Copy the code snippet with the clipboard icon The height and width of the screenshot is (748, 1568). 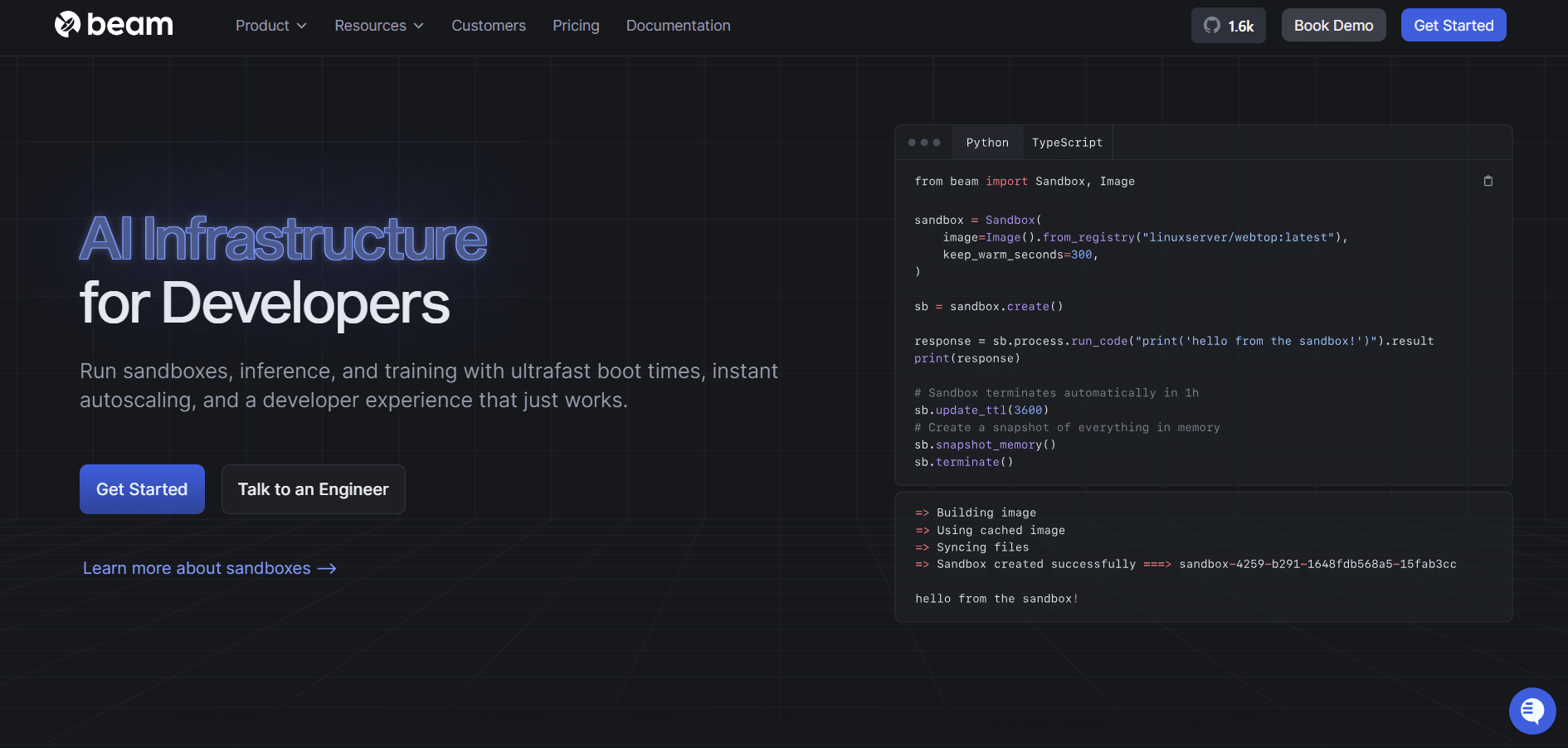pos(1488,181)
